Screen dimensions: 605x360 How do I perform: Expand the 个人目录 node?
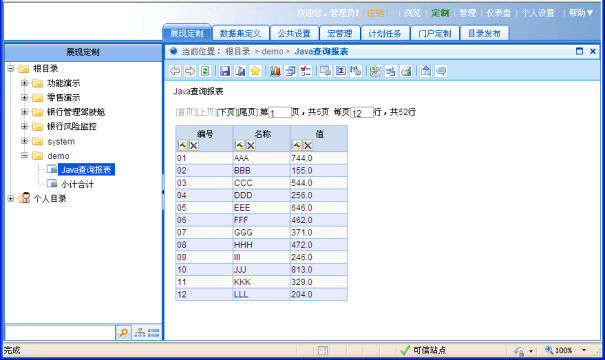pos(10,198)
